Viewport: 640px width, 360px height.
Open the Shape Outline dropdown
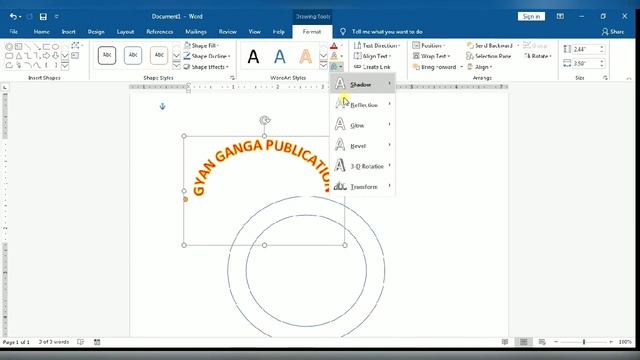(x=207, y=56)
